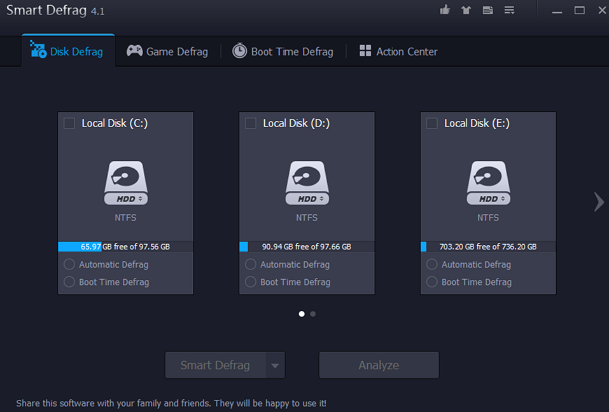Click disk D: free space bar
Screen dimensions: 609x412
tap(307, 247)
